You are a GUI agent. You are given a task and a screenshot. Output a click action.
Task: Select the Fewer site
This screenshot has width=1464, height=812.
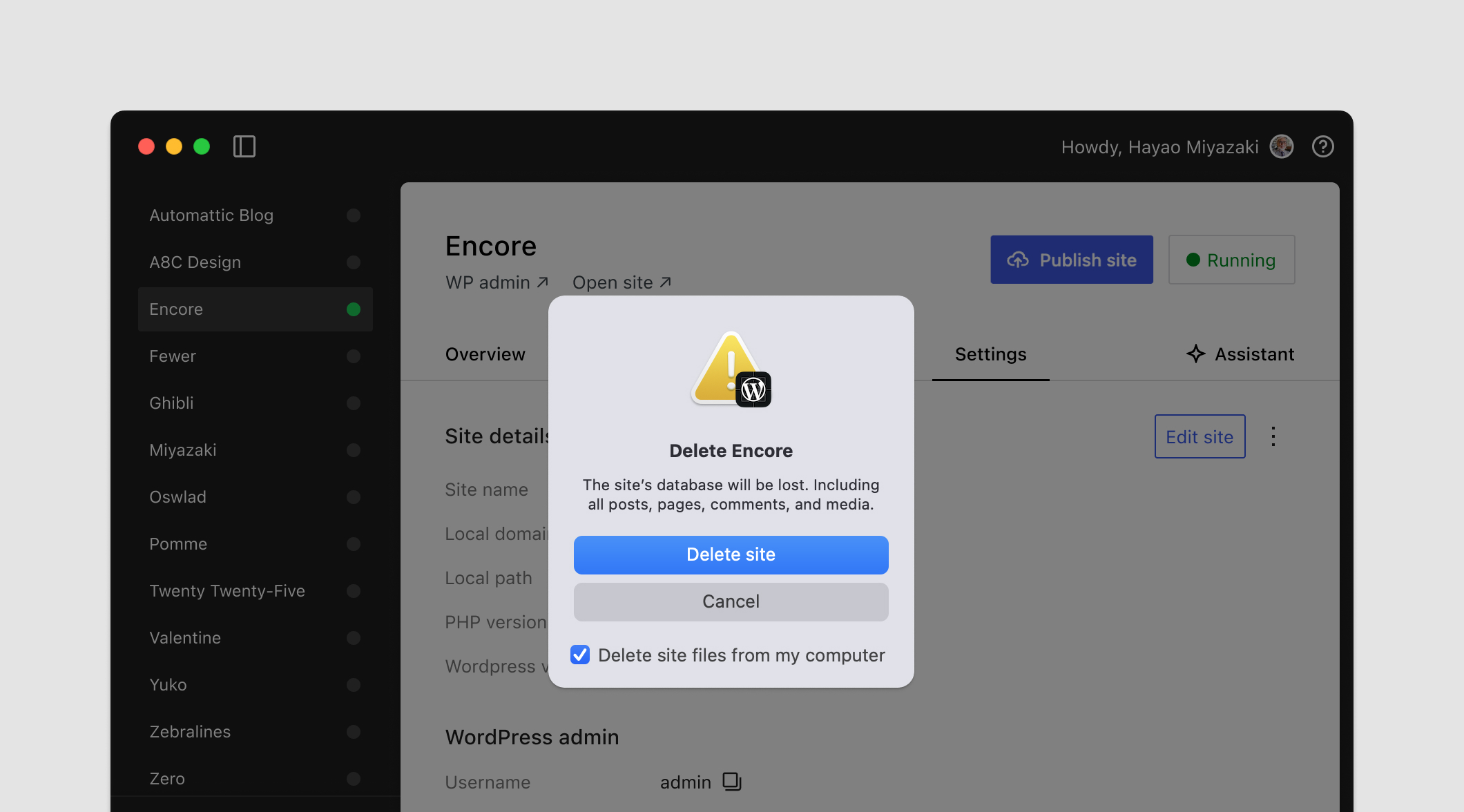(256, 356)
